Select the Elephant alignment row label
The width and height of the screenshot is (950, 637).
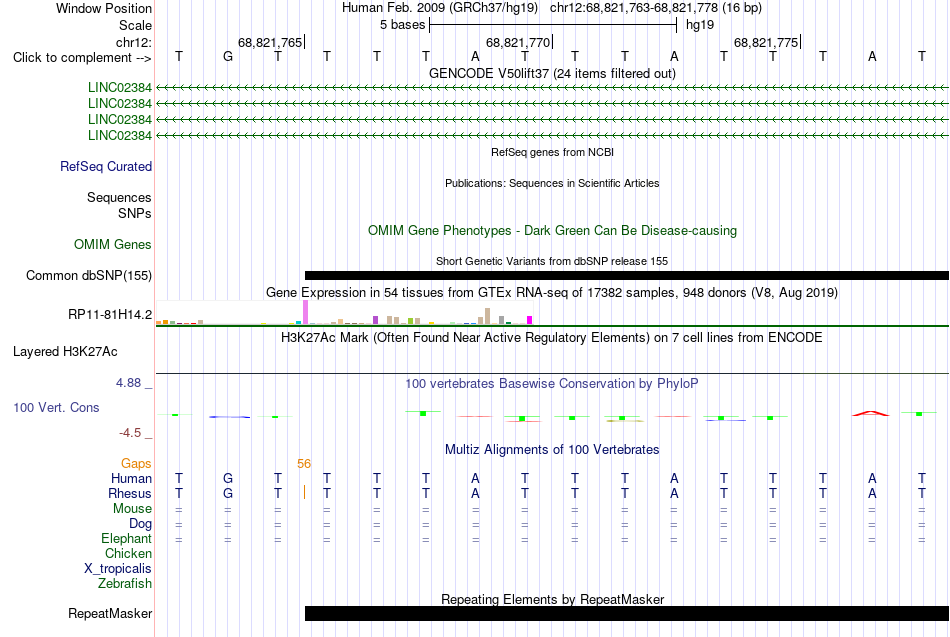pos(127,538)
